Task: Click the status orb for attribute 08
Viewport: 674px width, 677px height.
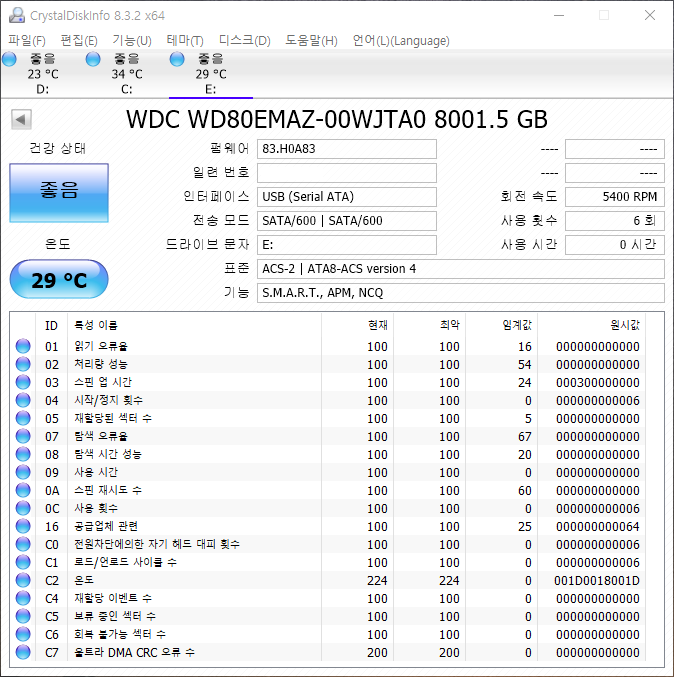Action: 23,454
